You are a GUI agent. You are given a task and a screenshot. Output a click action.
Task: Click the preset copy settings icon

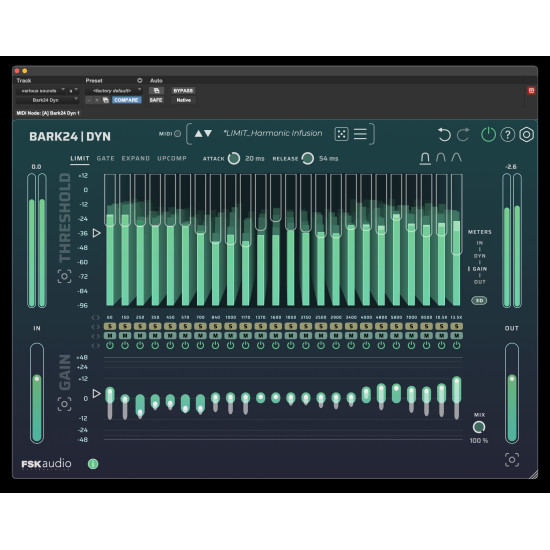point(105,100)
